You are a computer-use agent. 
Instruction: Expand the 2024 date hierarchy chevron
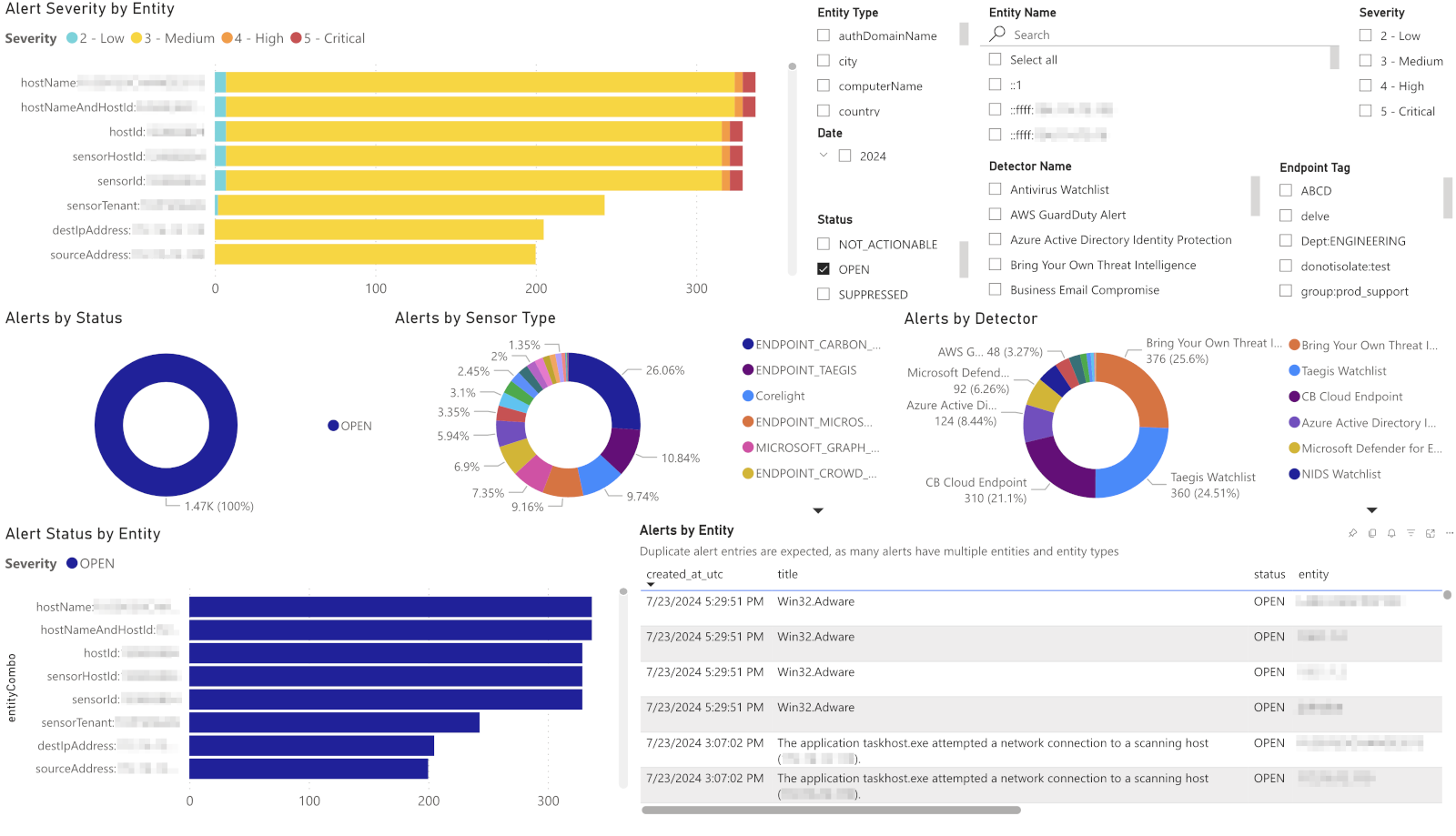[x=824, y=156]
